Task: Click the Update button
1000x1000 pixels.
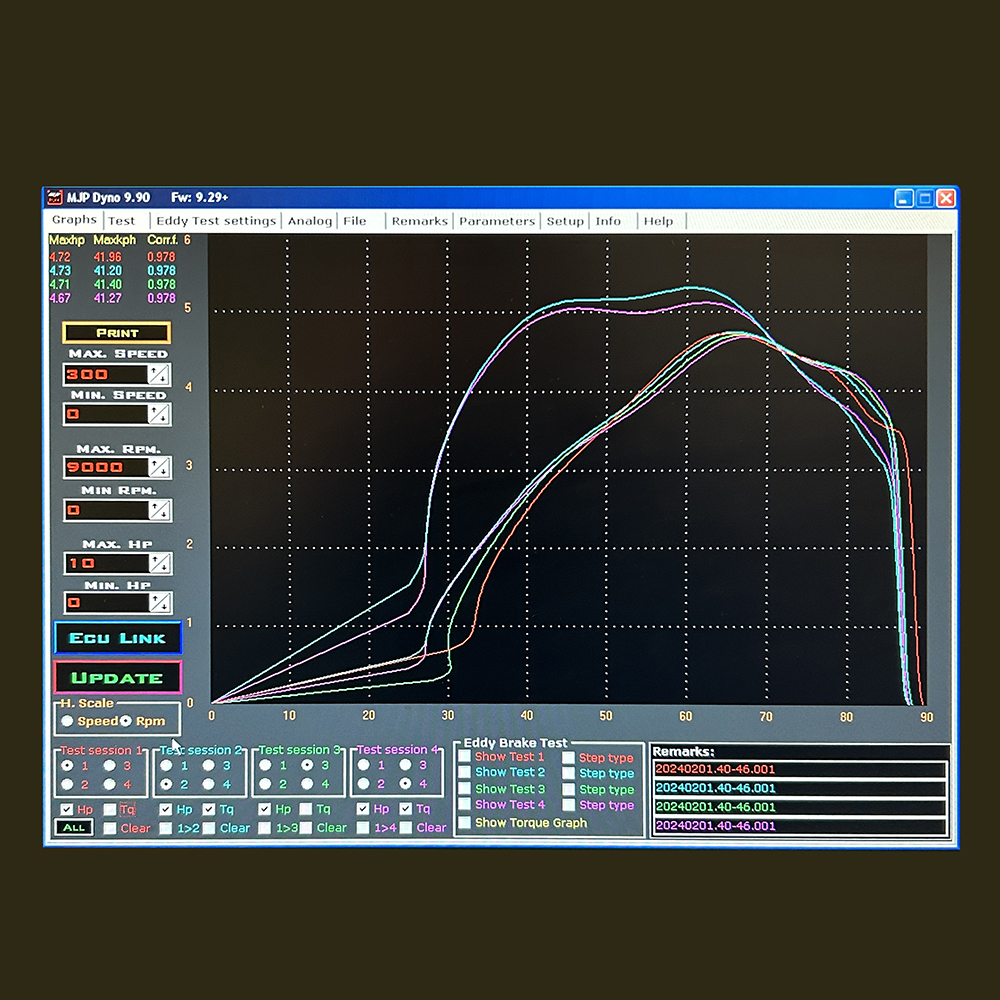Action: [117, 677]
